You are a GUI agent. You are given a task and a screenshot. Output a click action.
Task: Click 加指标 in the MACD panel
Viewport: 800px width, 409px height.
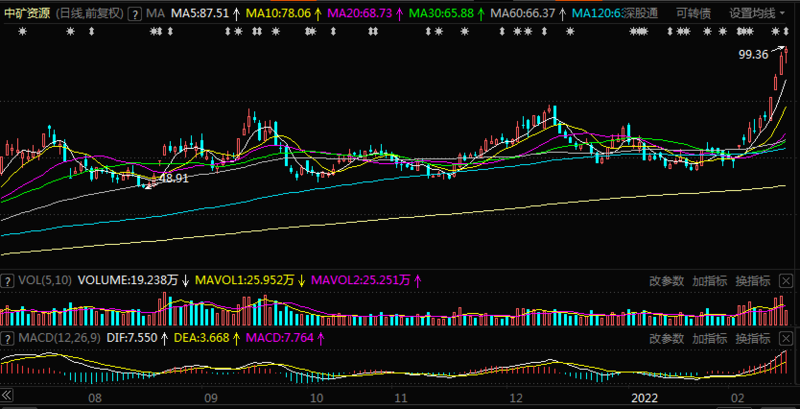(710, 338)
